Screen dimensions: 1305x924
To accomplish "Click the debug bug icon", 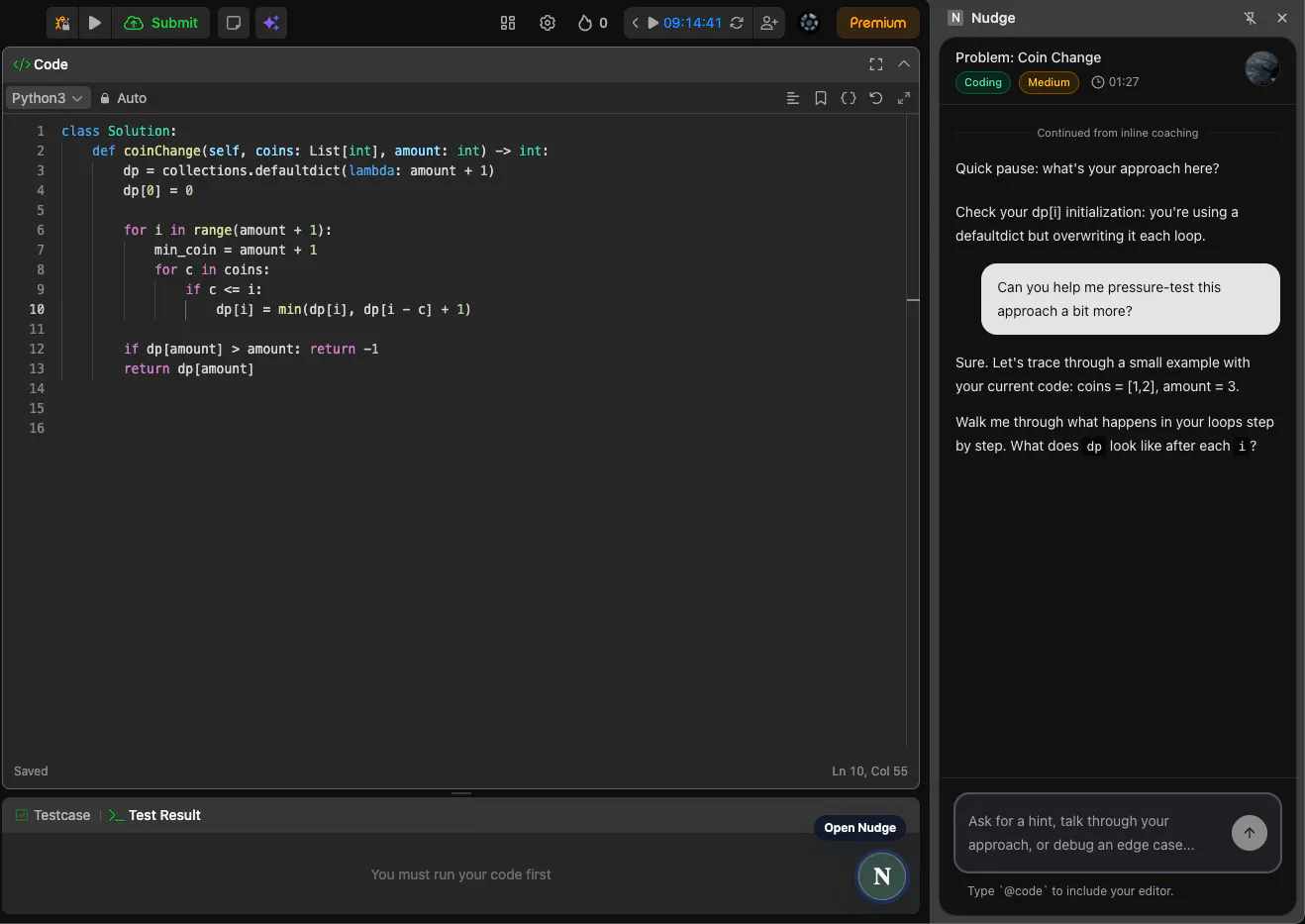I will point(62,23).
